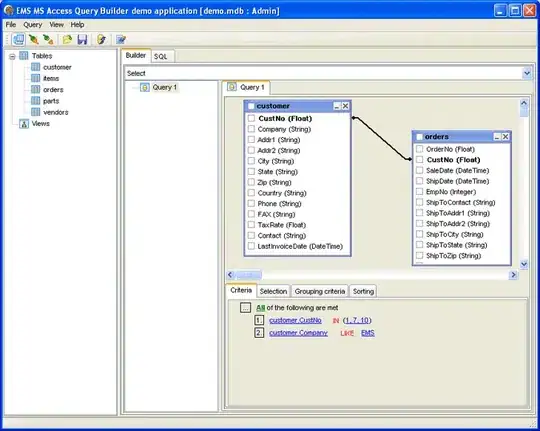This screenshot has width=540, height=431.
Task: Click the (1, 7, 10) value link
Action: (x=357, y=320)
